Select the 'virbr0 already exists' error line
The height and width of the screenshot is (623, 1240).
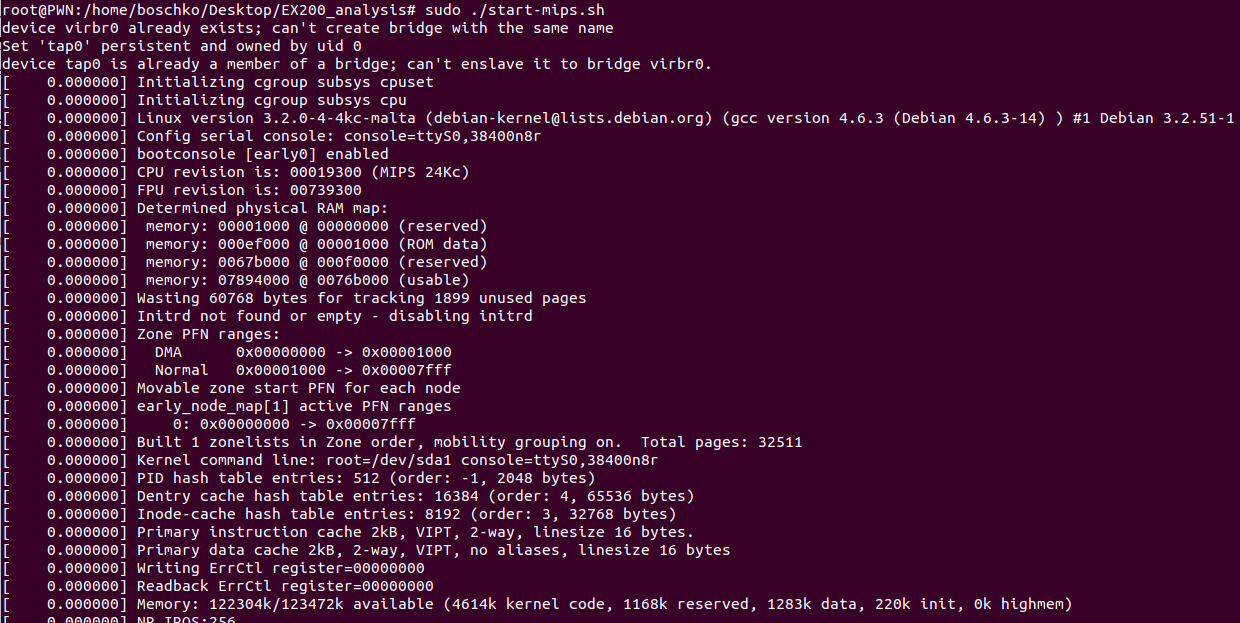click(x=308, y=28)
